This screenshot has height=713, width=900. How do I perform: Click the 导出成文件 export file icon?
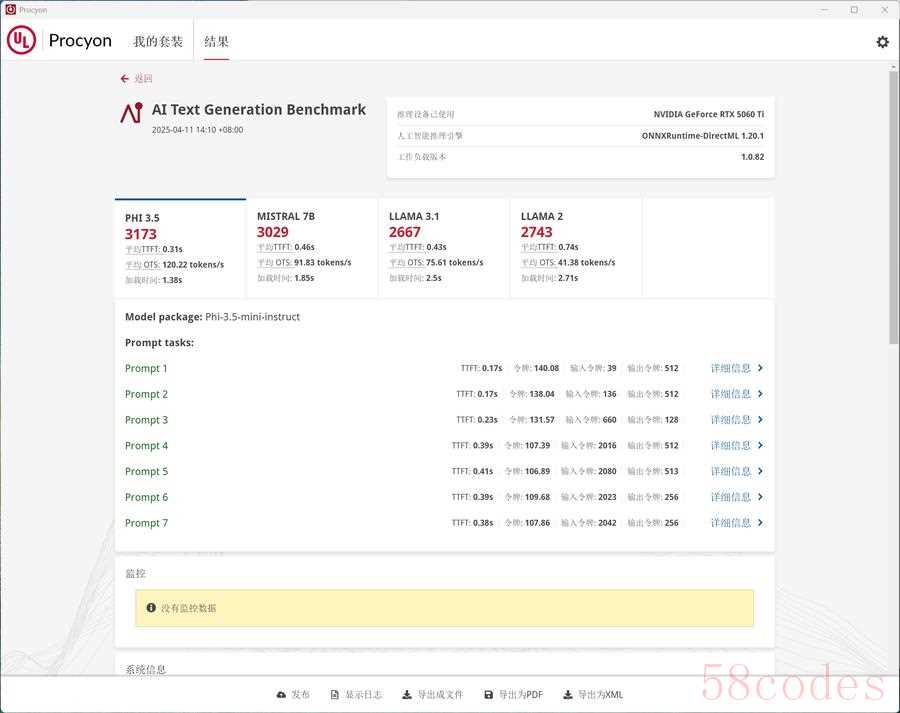tap(407, 695)
